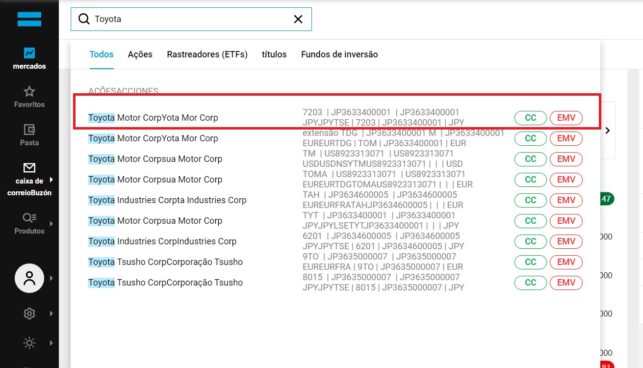Click EMV button for 7203 row
Viewport: 643px width, 368px height.
click(566, 118)
